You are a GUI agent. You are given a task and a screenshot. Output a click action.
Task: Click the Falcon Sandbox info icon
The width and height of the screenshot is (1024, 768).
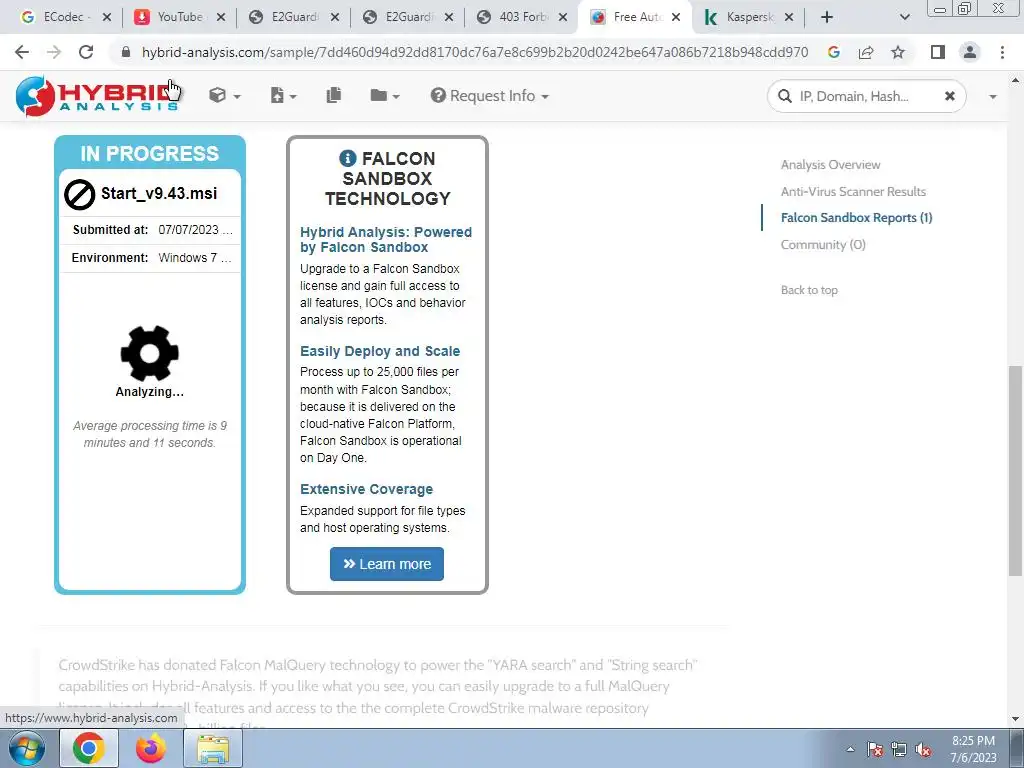(347, 158)
